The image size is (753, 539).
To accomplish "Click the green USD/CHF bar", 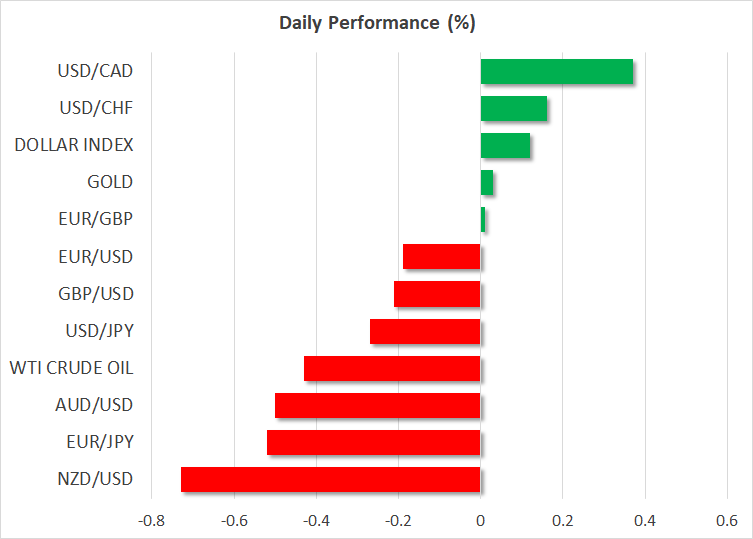I will coord(513,109).
